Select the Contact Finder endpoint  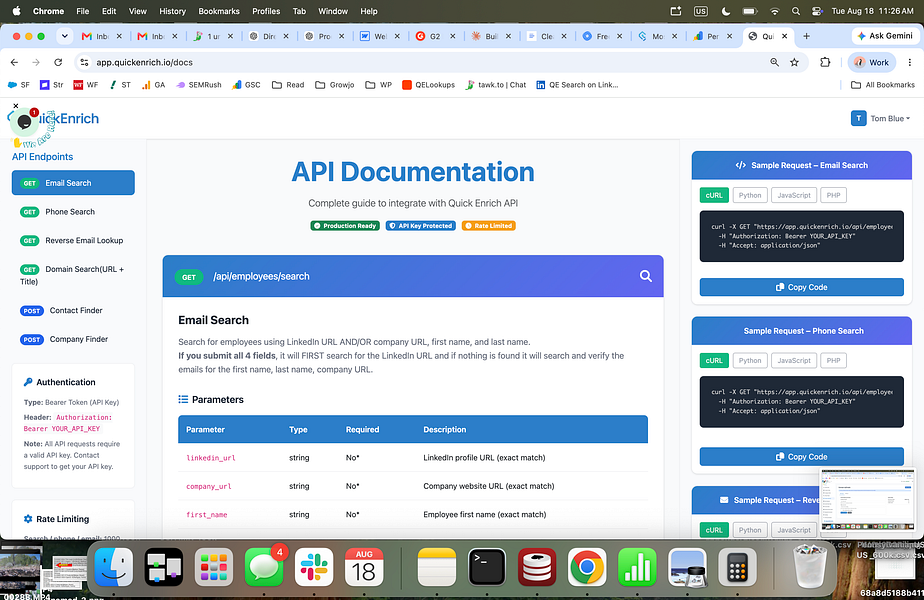(x=73, y=311)
